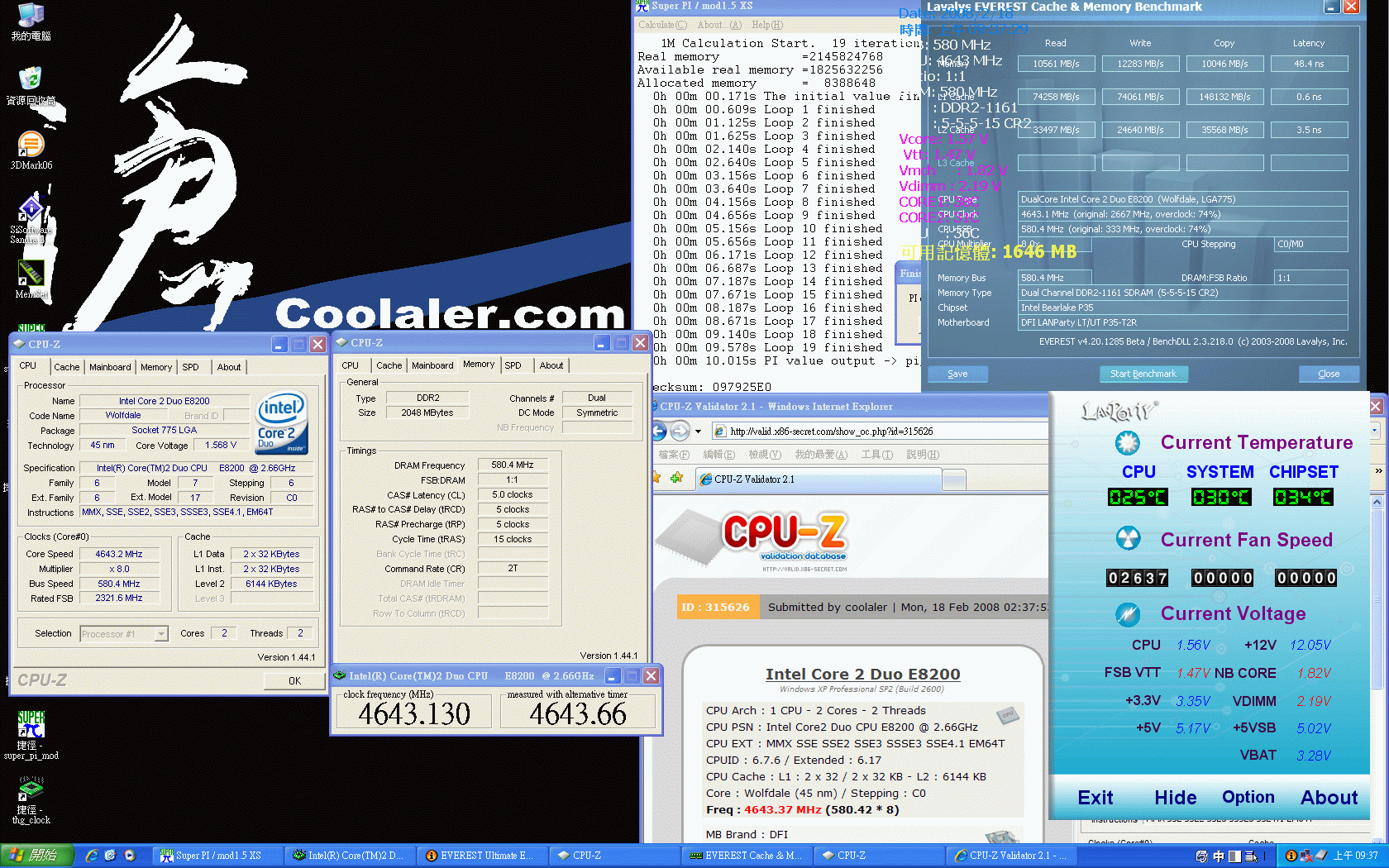Viewport: 1389px width, 868px height.
Task: Click Hide in the LANParty monitor
Action: [x=1176, y=798]
